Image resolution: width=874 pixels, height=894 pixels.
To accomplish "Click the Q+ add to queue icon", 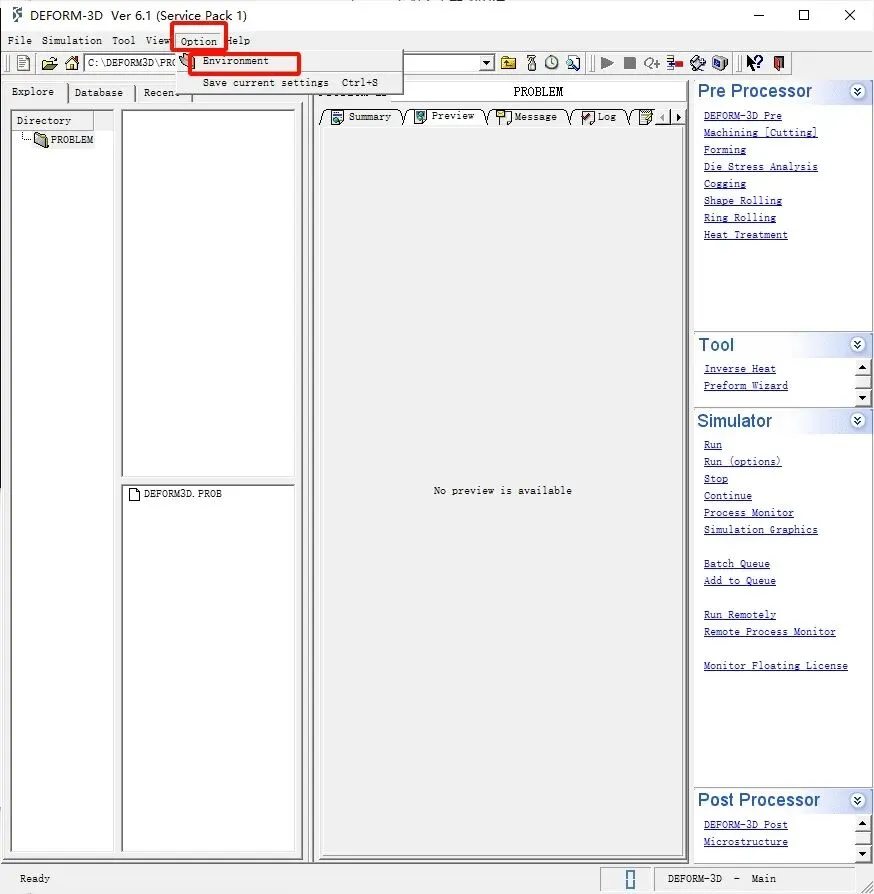I will pyautogui.click(x=652, y=63).
